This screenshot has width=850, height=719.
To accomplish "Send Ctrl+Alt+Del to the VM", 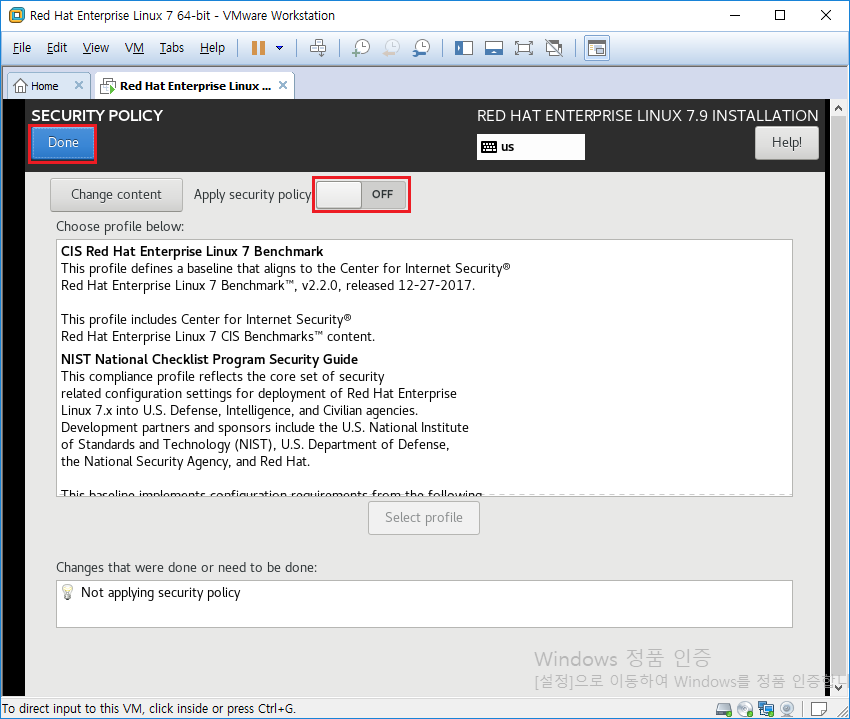I will [x=318, y=48].
